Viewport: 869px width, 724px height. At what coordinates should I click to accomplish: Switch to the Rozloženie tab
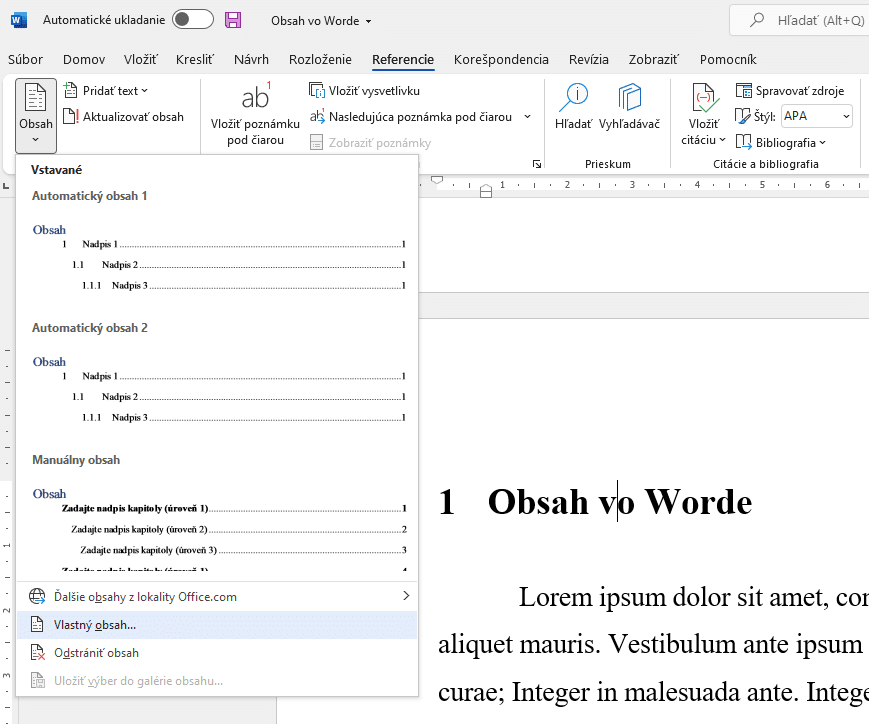pos(320,59)
